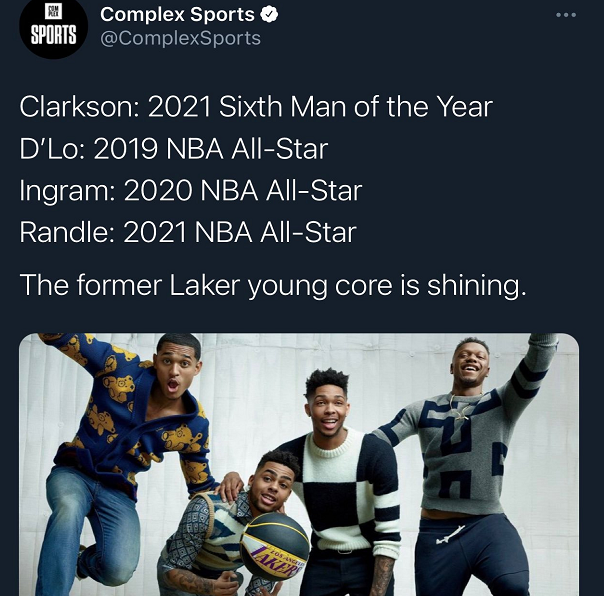Viewport: 604px width, 596px height.
Task: Click the small Complex logo inside avatar
Action: [54, 11]
